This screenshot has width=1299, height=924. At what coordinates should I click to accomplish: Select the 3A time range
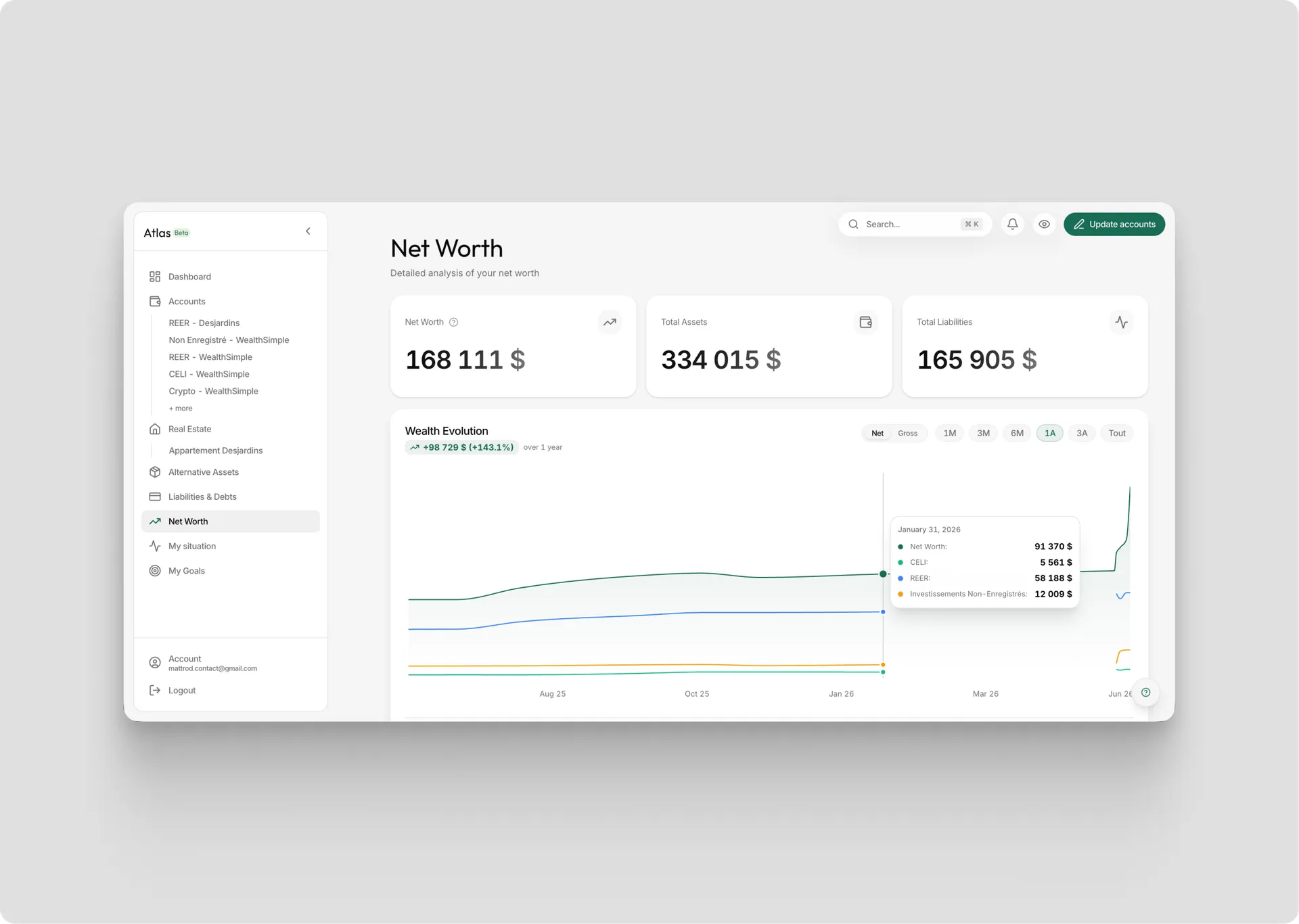[1082, 433]
